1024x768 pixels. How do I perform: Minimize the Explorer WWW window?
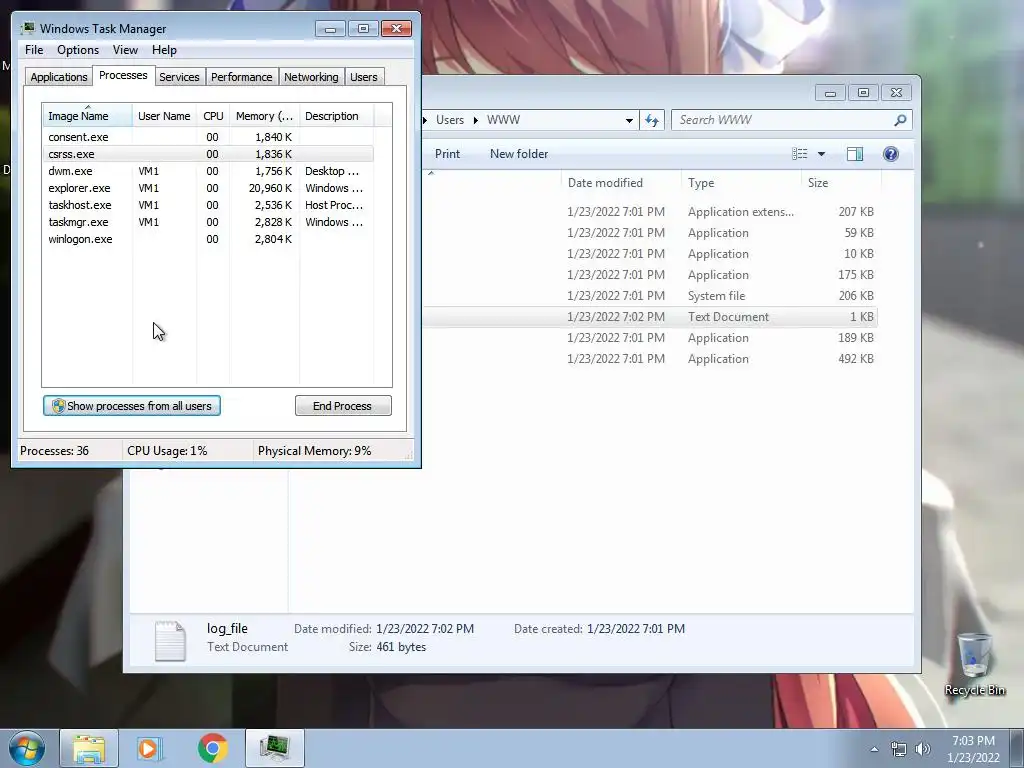click(830, 93)
